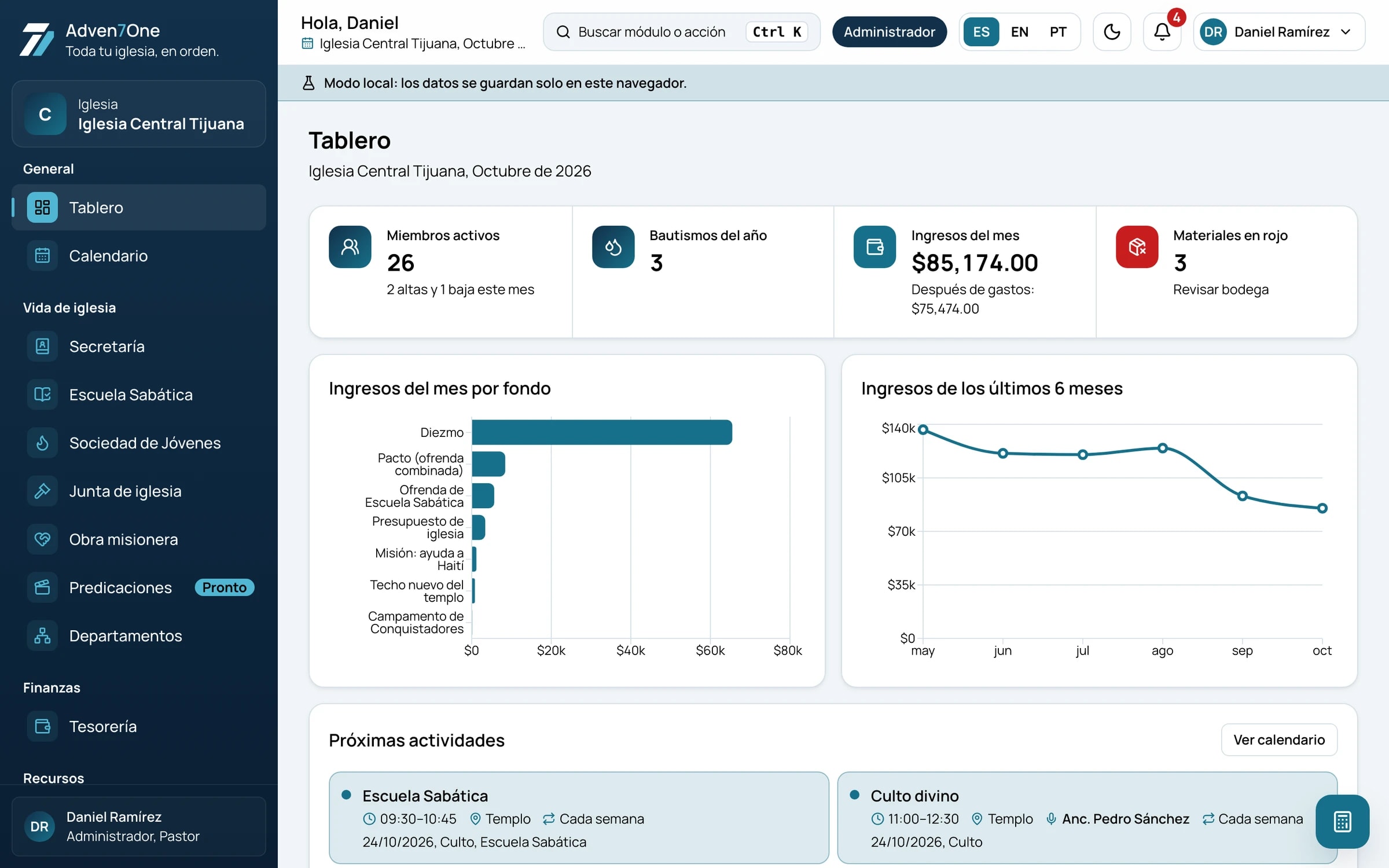Click the Adven7One logo

pos(36,39)
